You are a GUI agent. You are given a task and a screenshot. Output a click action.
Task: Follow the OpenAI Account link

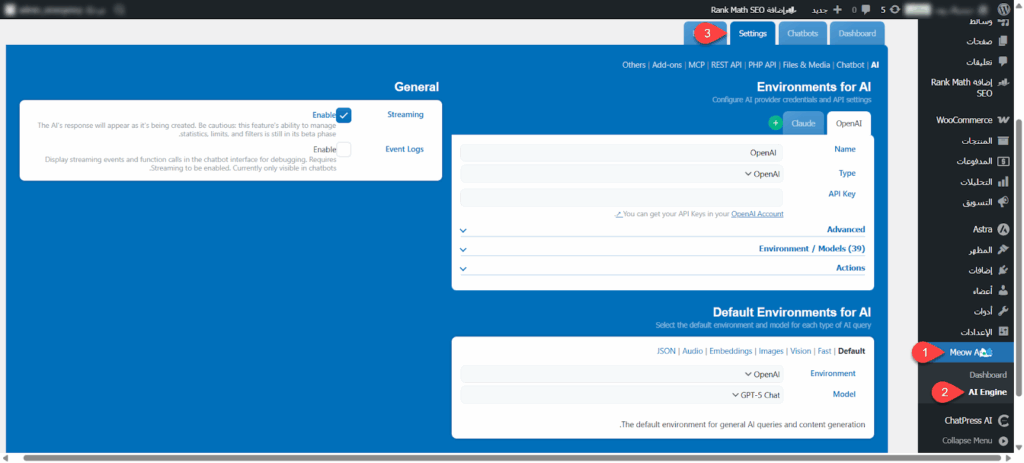click(757, 214)
